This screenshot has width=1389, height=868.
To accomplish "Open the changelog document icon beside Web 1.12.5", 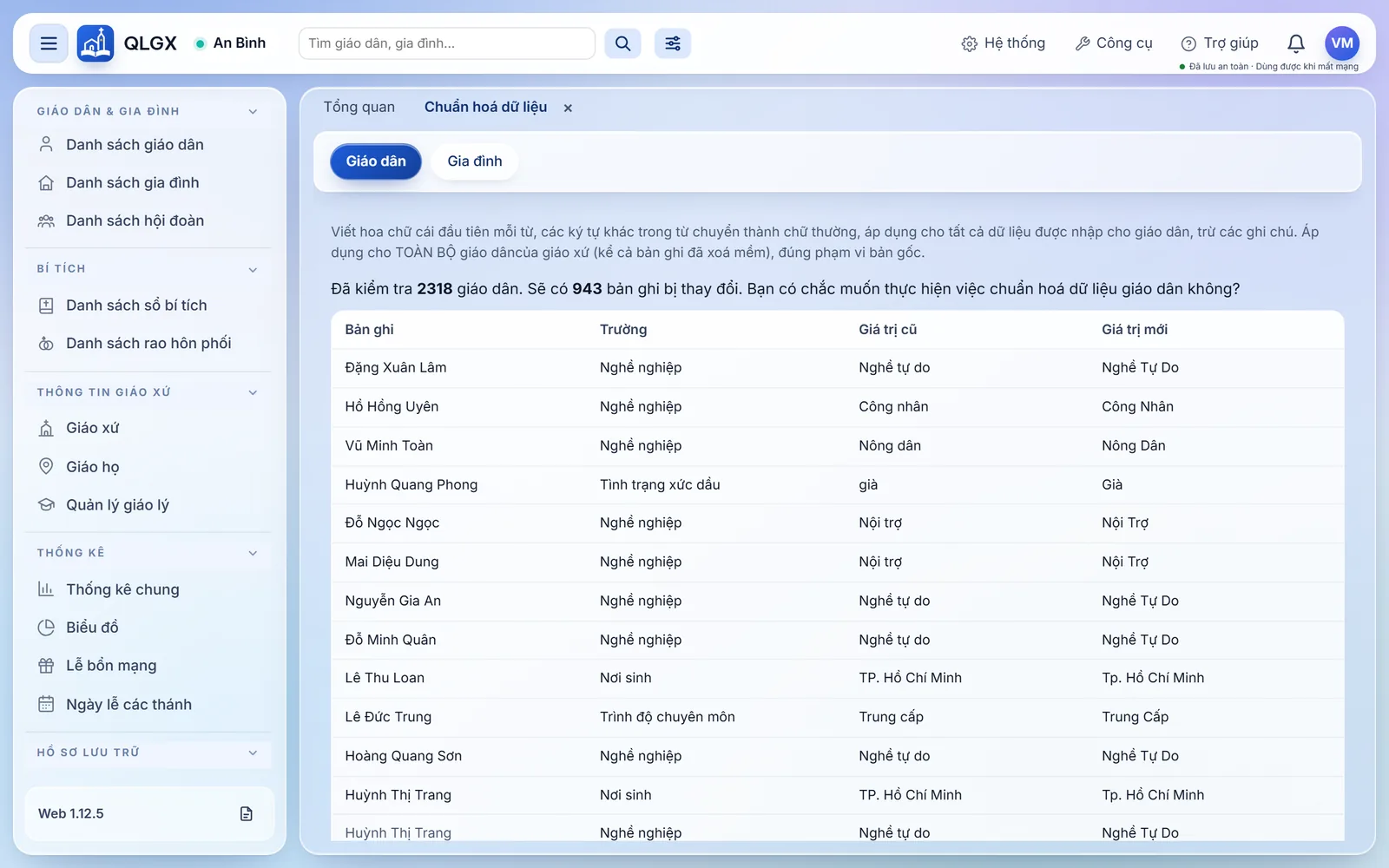I will pyautogui.click(x=247, y=814).
